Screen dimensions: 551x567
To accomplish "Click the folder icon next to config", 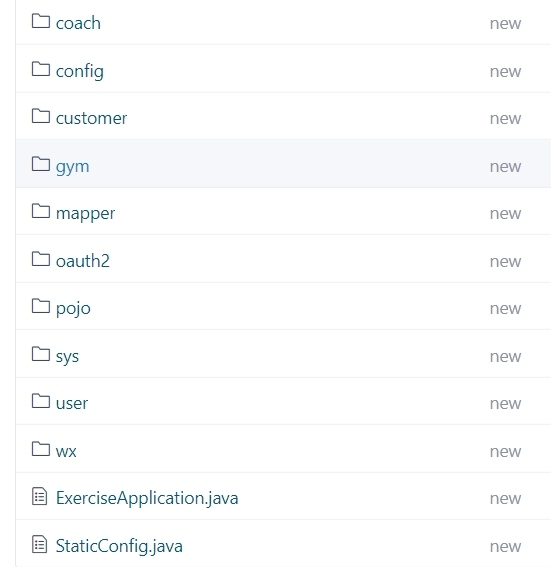I will (40, 69).
